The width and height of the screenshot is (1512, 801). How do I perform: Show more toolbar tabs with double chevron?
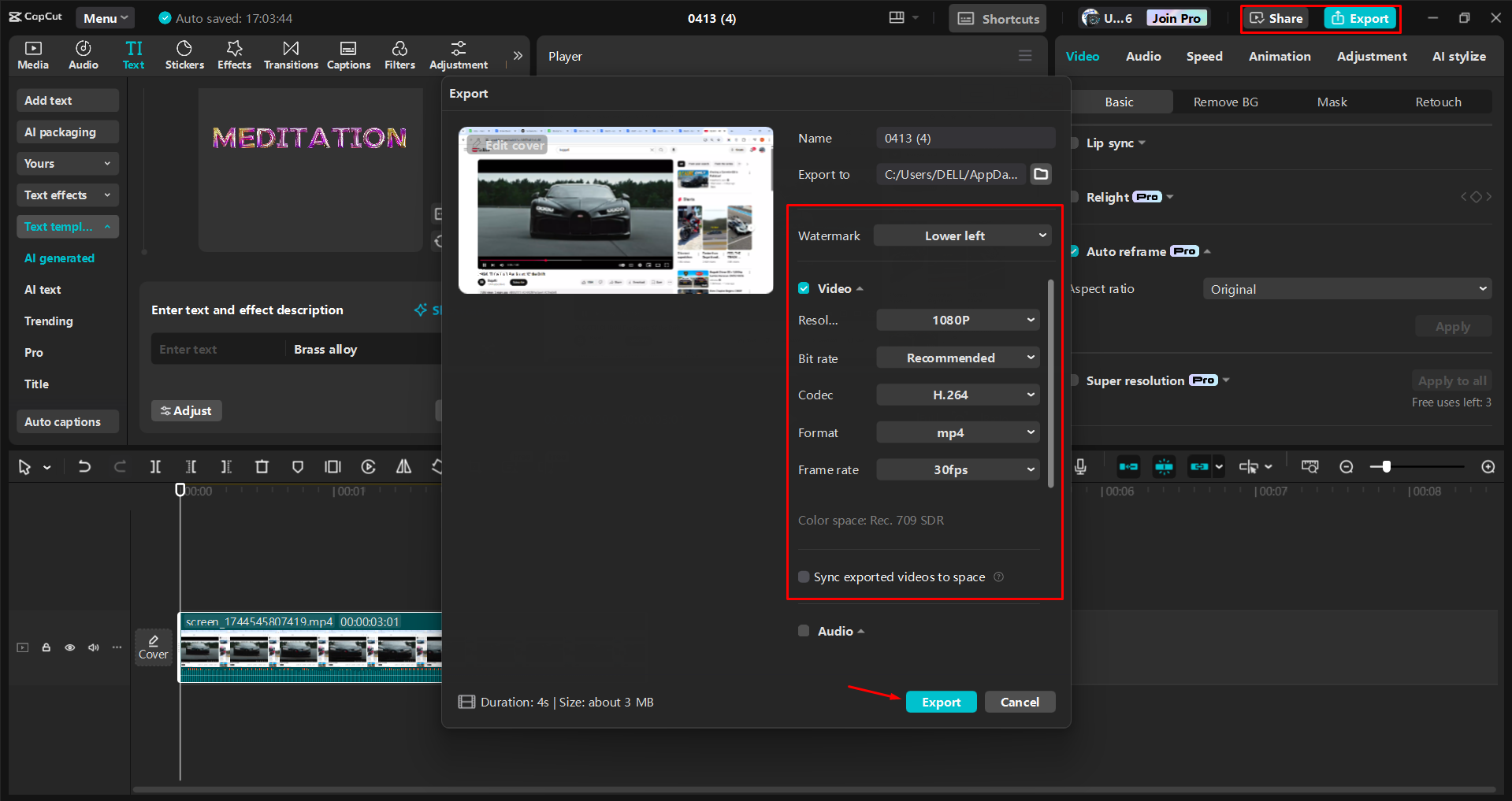[x=518, y=56]
